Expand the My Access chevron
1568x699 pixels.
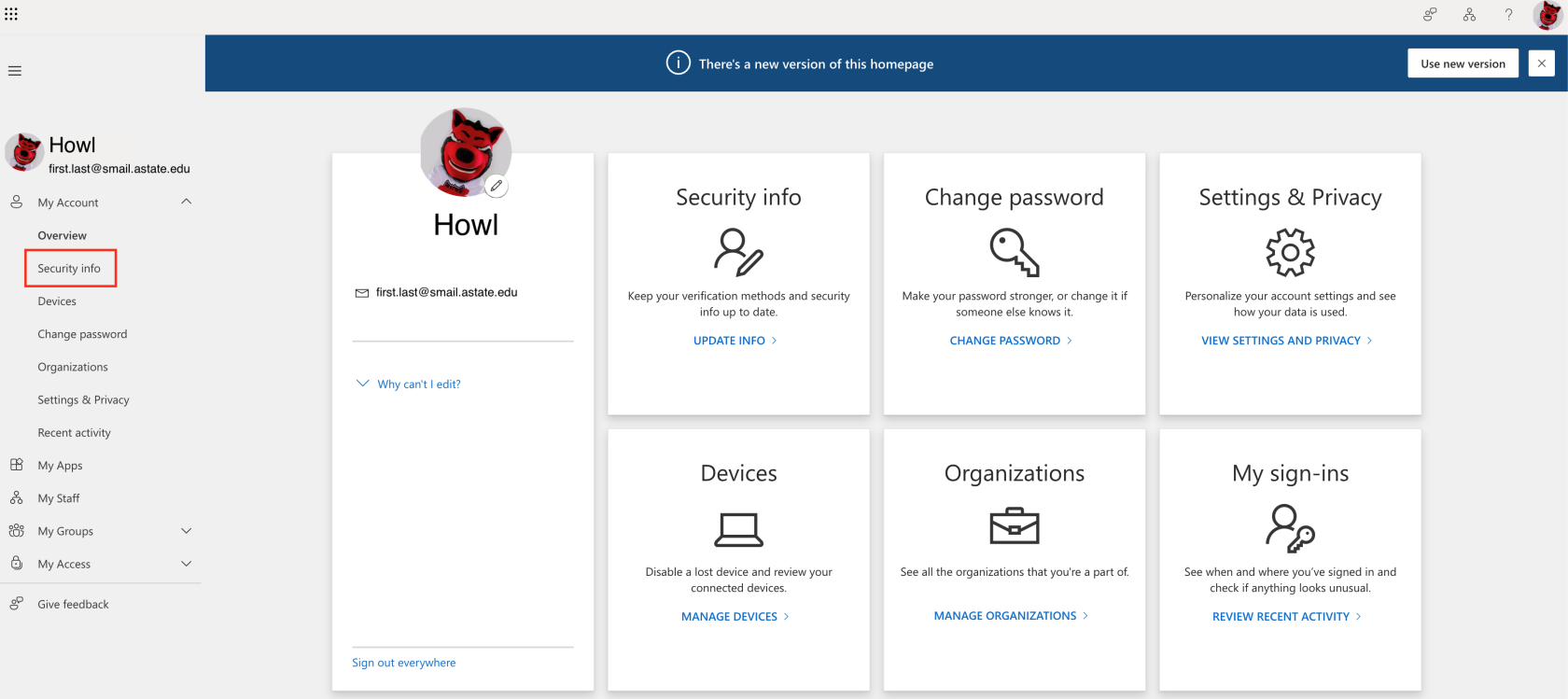(x=187, y=564)
